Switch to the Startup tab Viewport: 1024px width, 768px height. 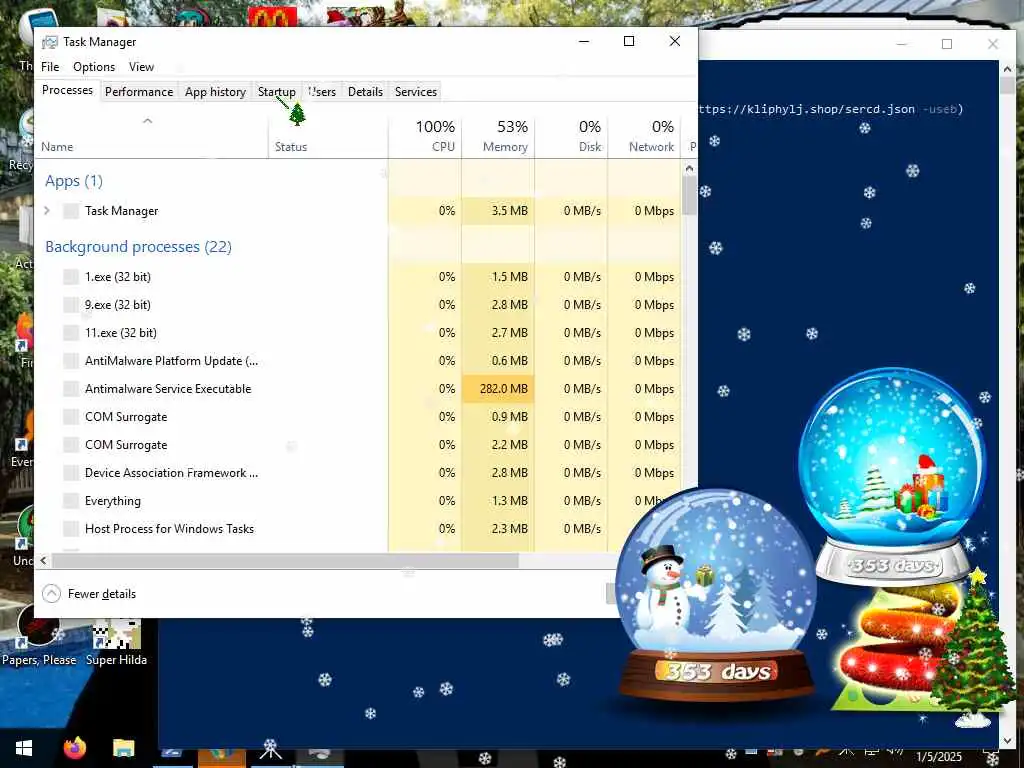(x=276, y=92)
